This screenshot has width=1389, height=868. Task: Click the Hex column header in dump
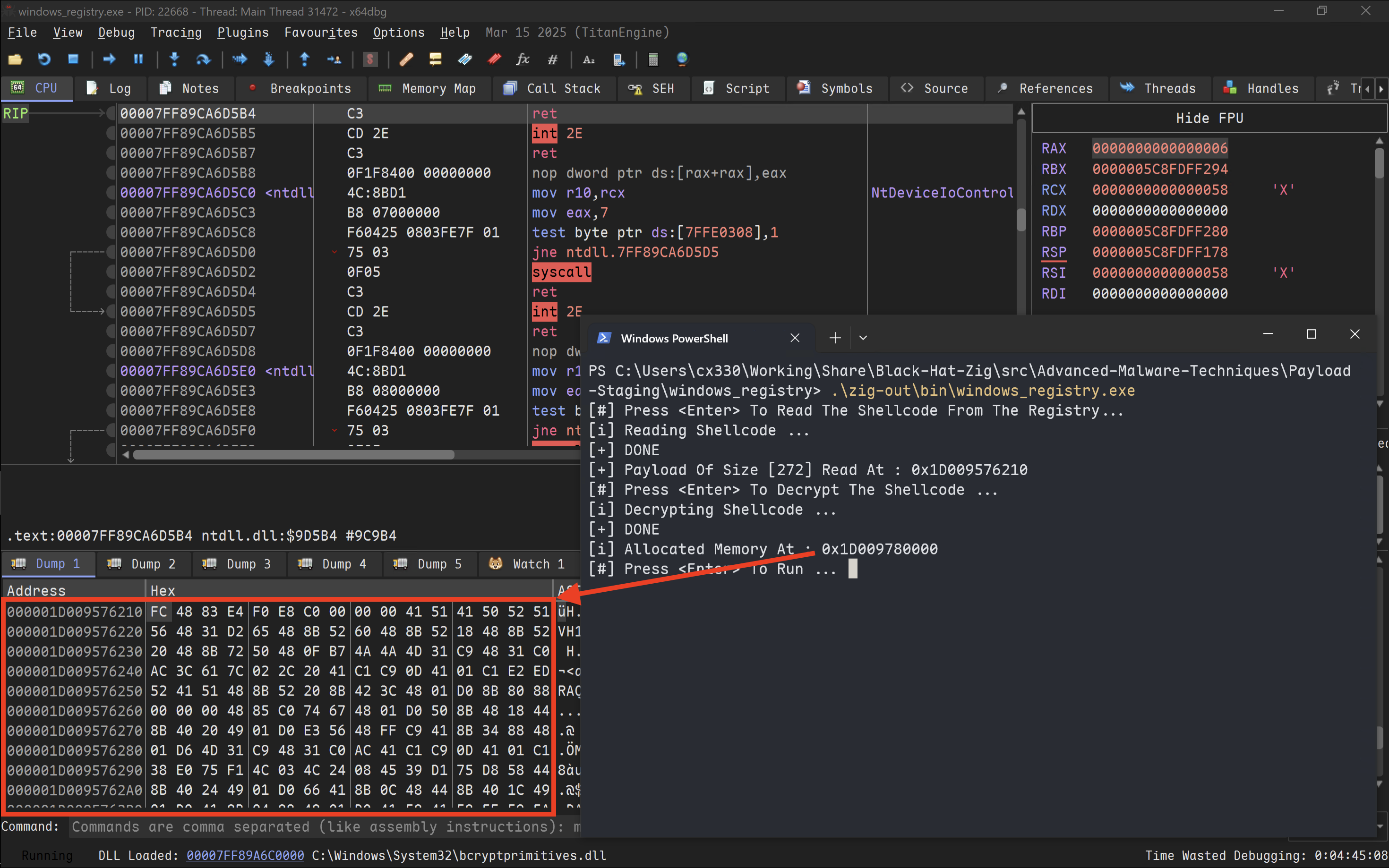[349, 591]
